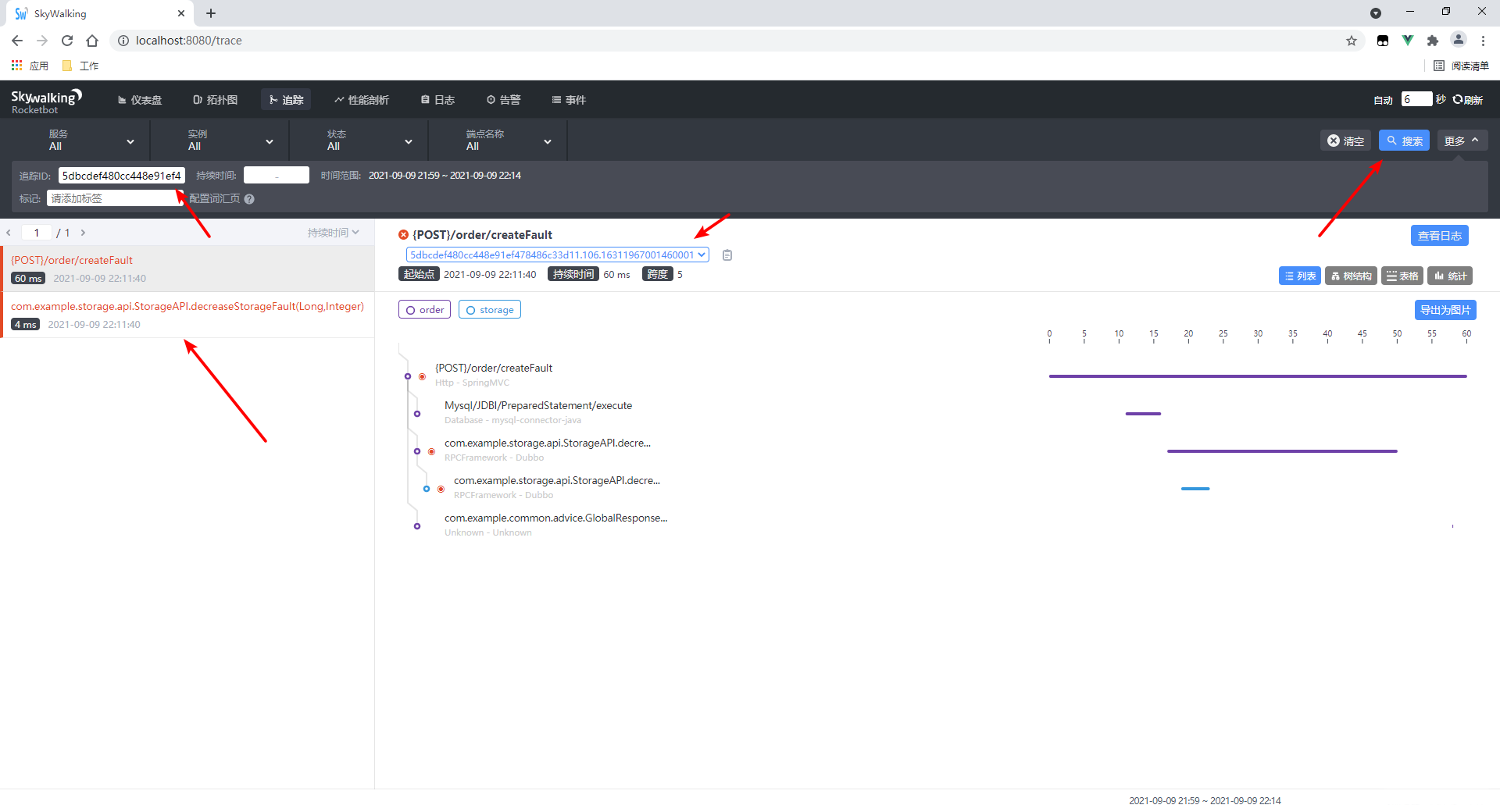Open the 告警 alarm tab
The image size is (1500, 812).
pos(503,100)
